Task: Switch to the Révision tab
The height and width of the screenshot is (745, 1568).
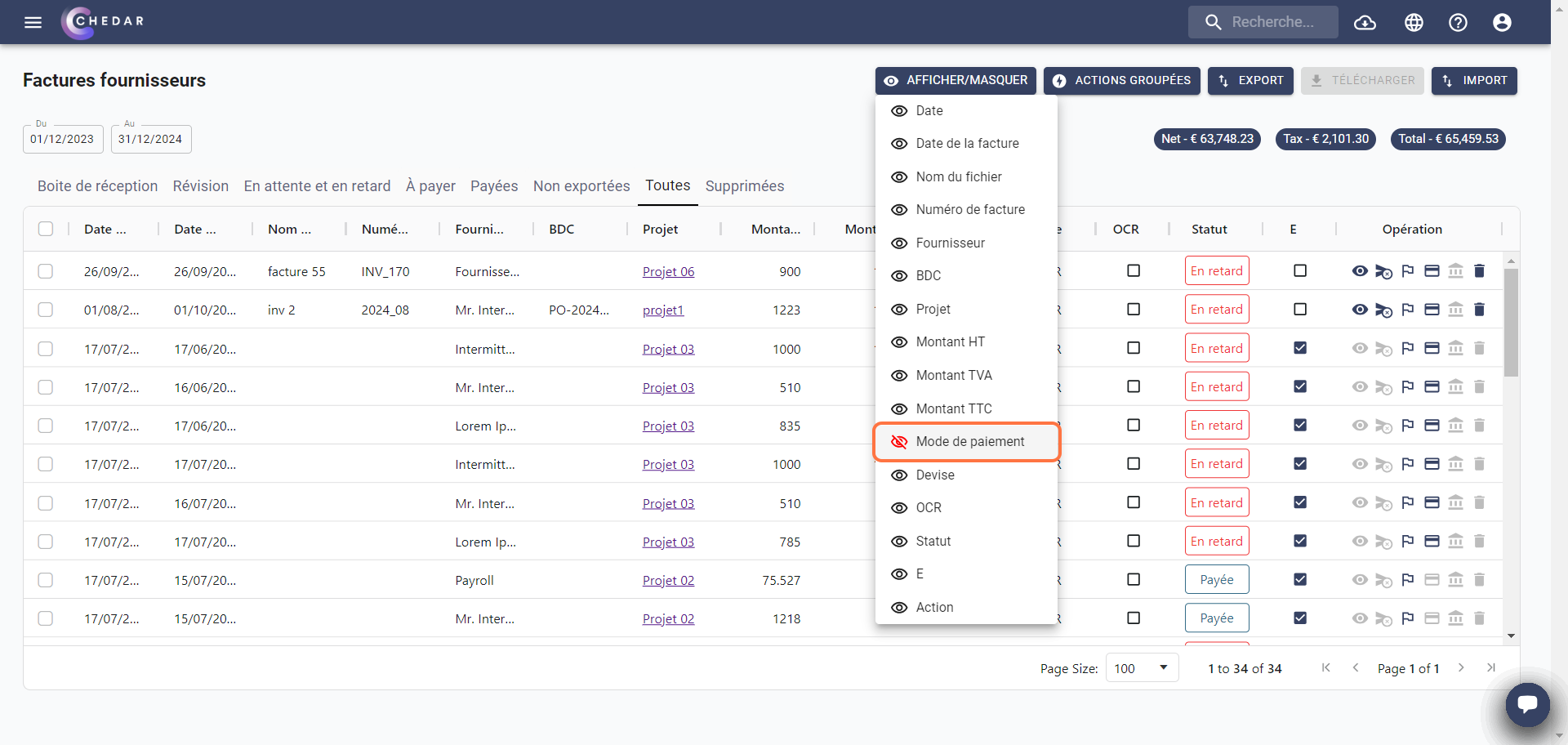Action: [201, 186]
